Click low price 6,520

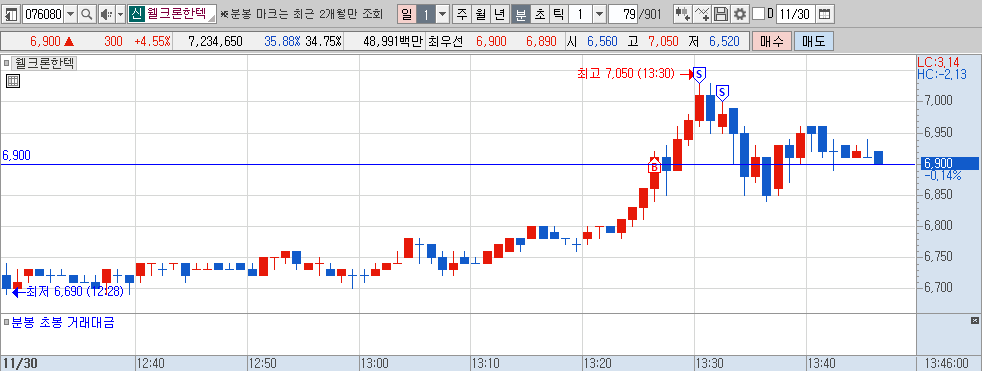pos(724,41)
